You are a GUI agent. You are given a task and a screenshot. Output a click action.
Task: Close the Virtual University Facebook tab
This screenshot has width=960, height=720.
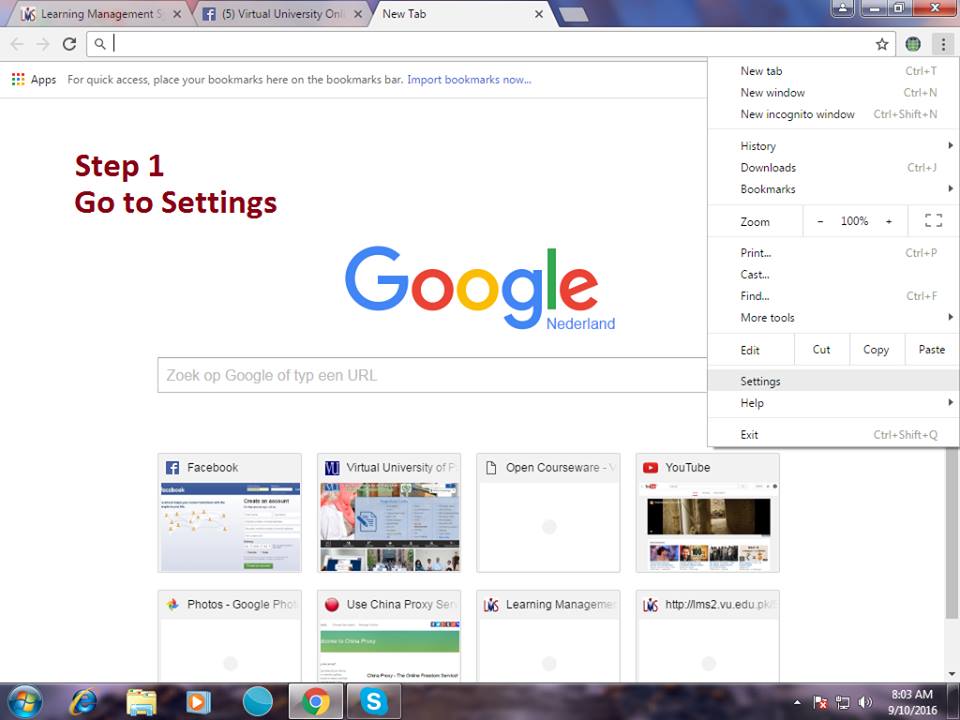click(x=358, y=14)
